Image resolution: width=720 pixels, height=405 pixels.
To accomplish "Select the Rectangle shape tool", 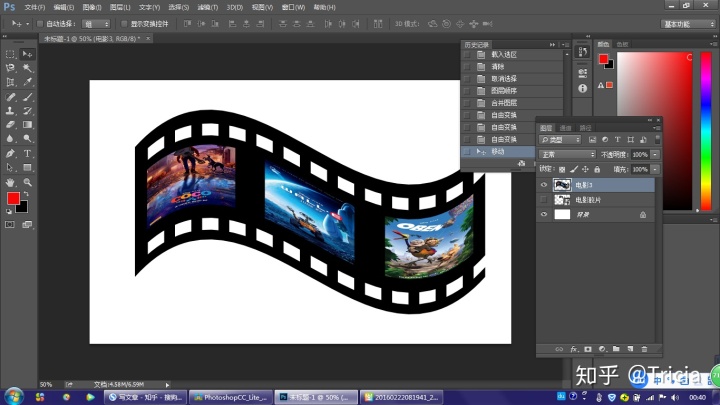I will [x=28, y=168].
